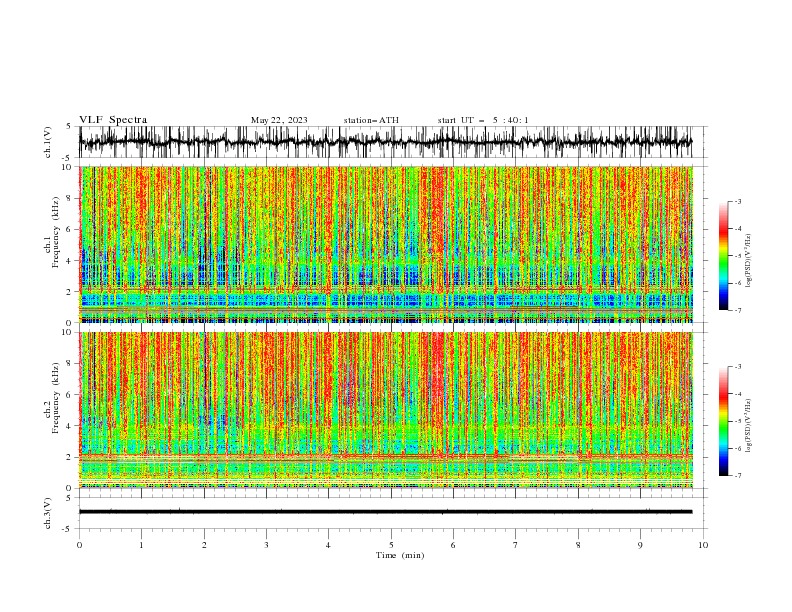
Task: Click the ch.2 spectrogram plot
Action: [x=386, y=410]
